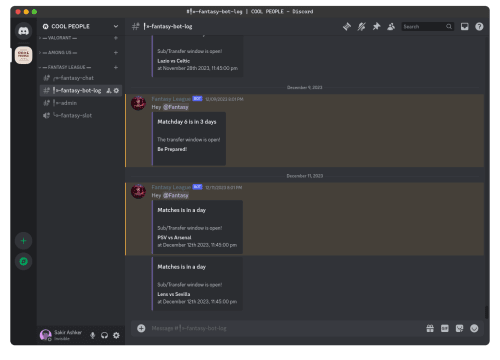500x360 pixels.
Task: Open Discord direct messages home icon
Action: 23,31
